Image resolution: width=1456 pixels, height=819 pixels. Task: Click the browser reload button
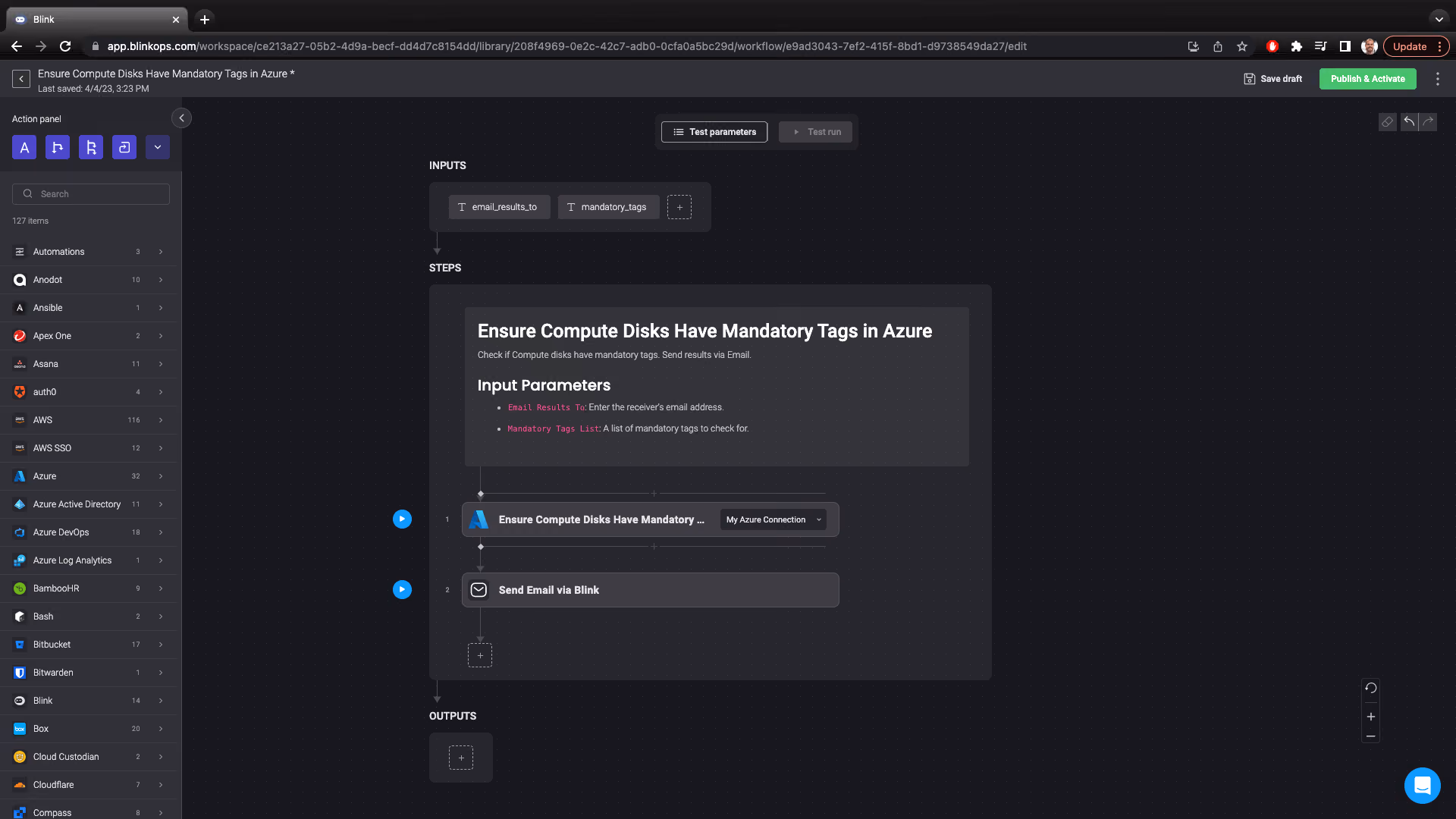(65, 46)
